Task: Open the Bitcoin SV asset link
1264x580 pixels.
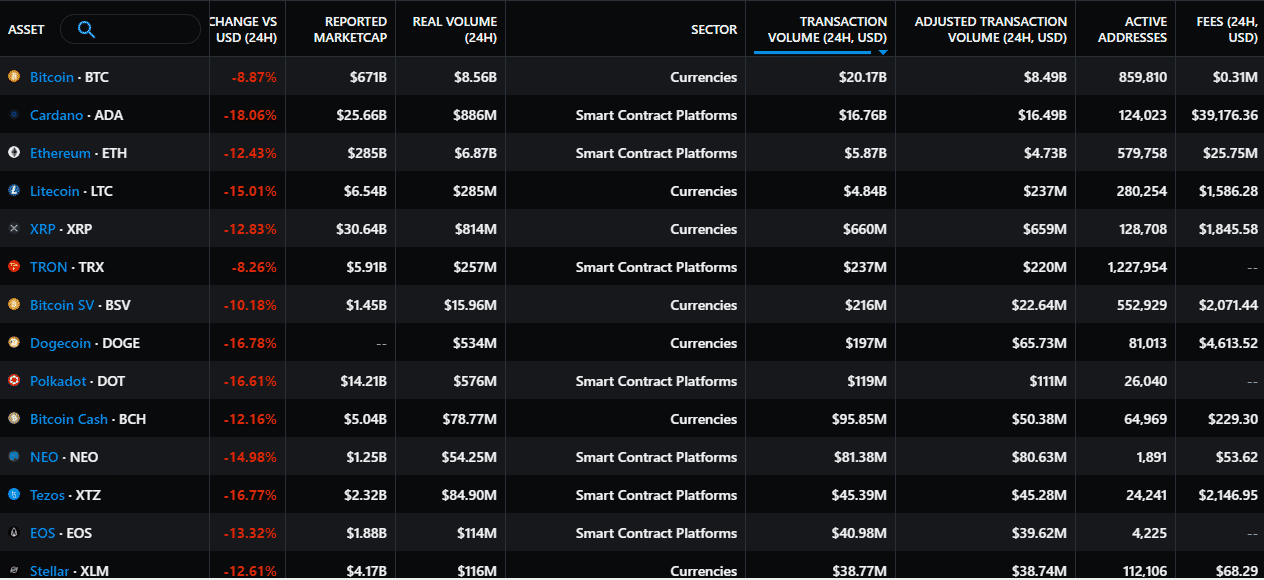Action: point(62,305)
